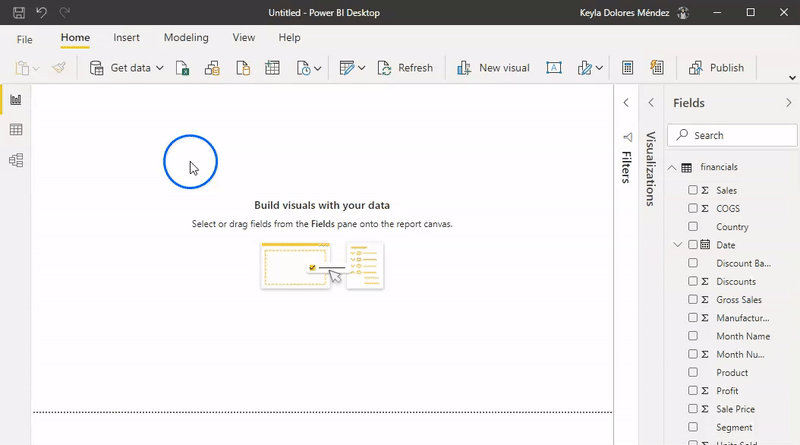Open the Help tab
800x445 pixels.
click(289, 38)
